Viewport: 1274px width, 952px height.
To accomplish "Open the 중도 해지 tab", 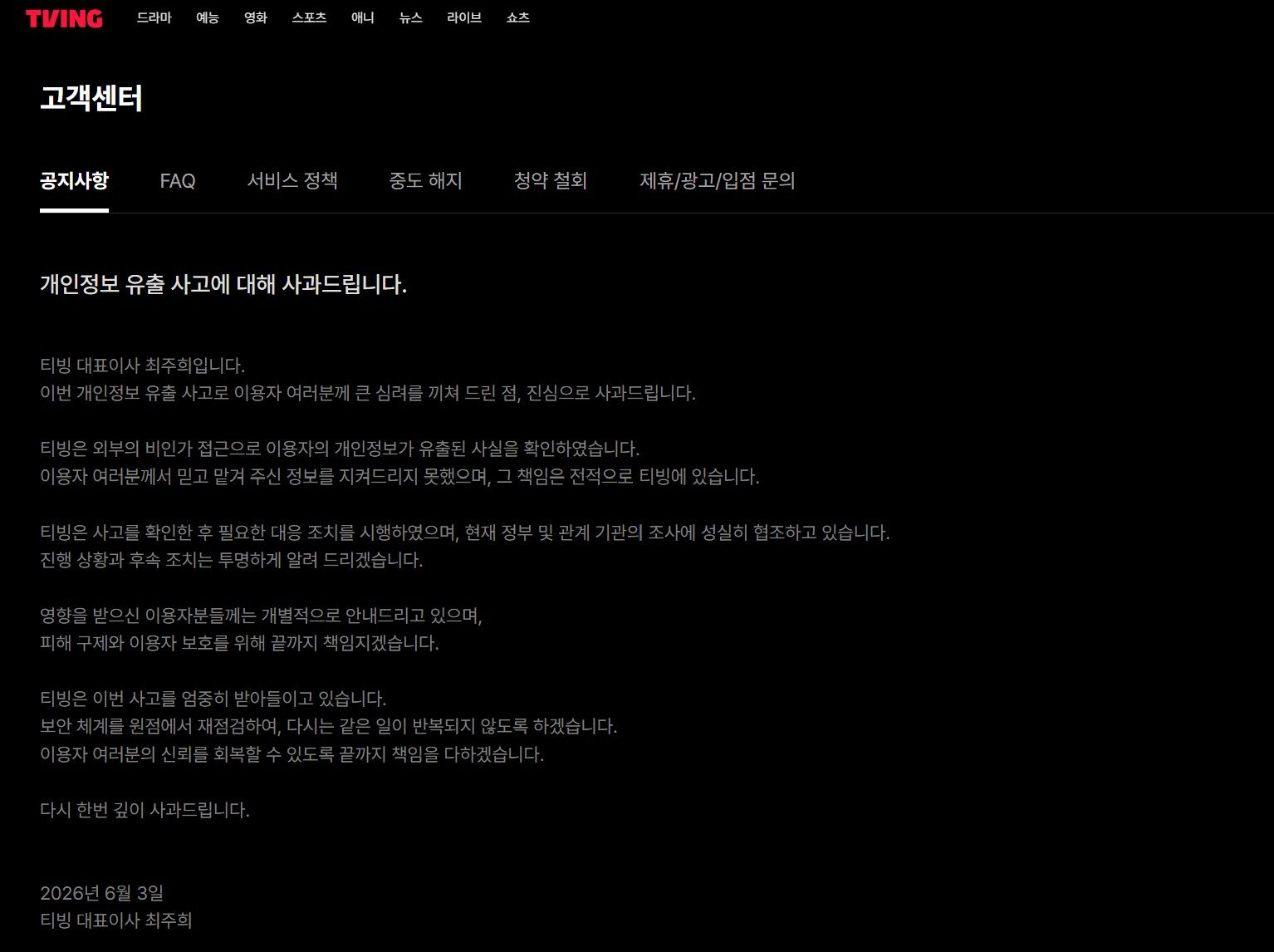I will tap(425, 181).
